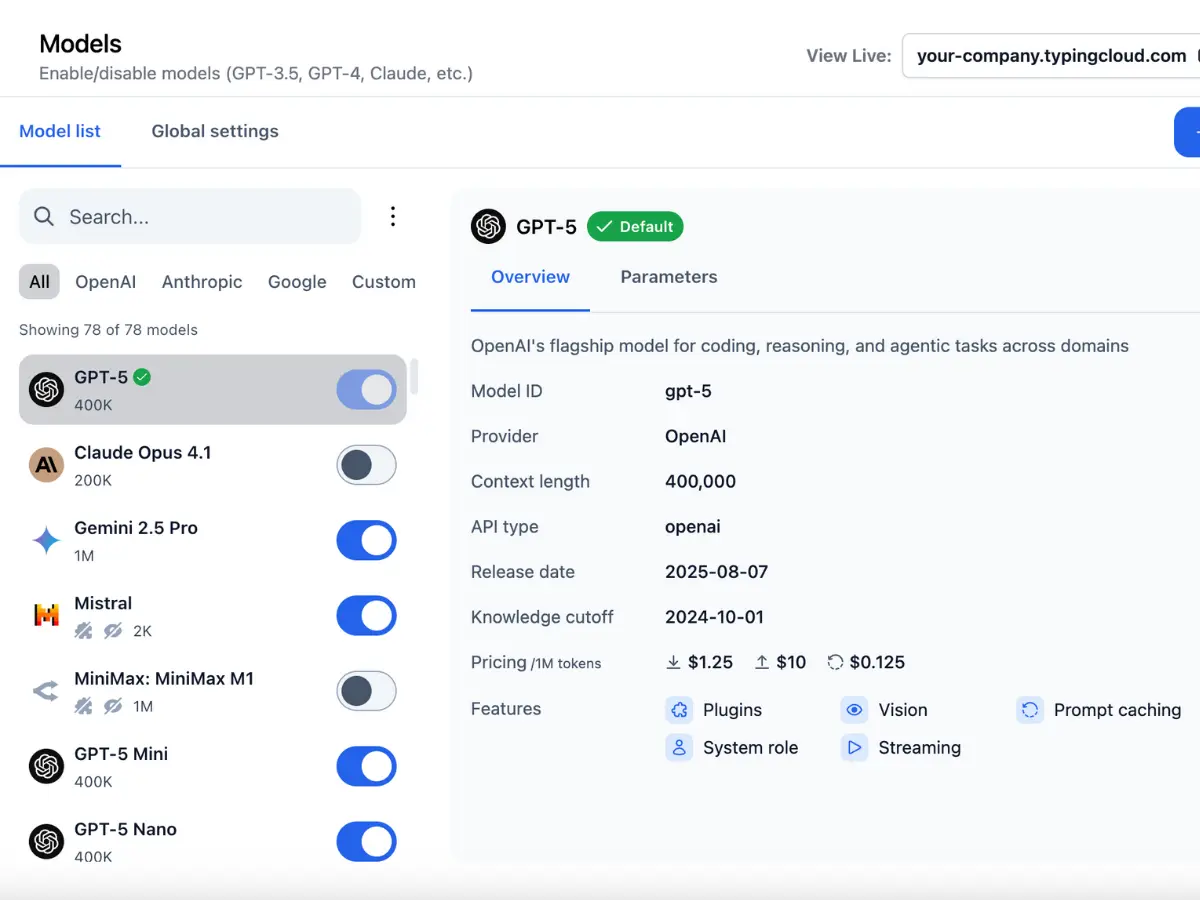
Task: Click the "$1.25" input price
Action: [x=711, y=662]
